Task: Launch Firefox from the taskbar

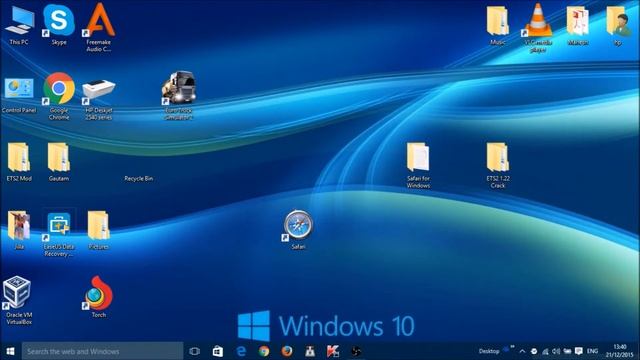Action: [287, 351]
